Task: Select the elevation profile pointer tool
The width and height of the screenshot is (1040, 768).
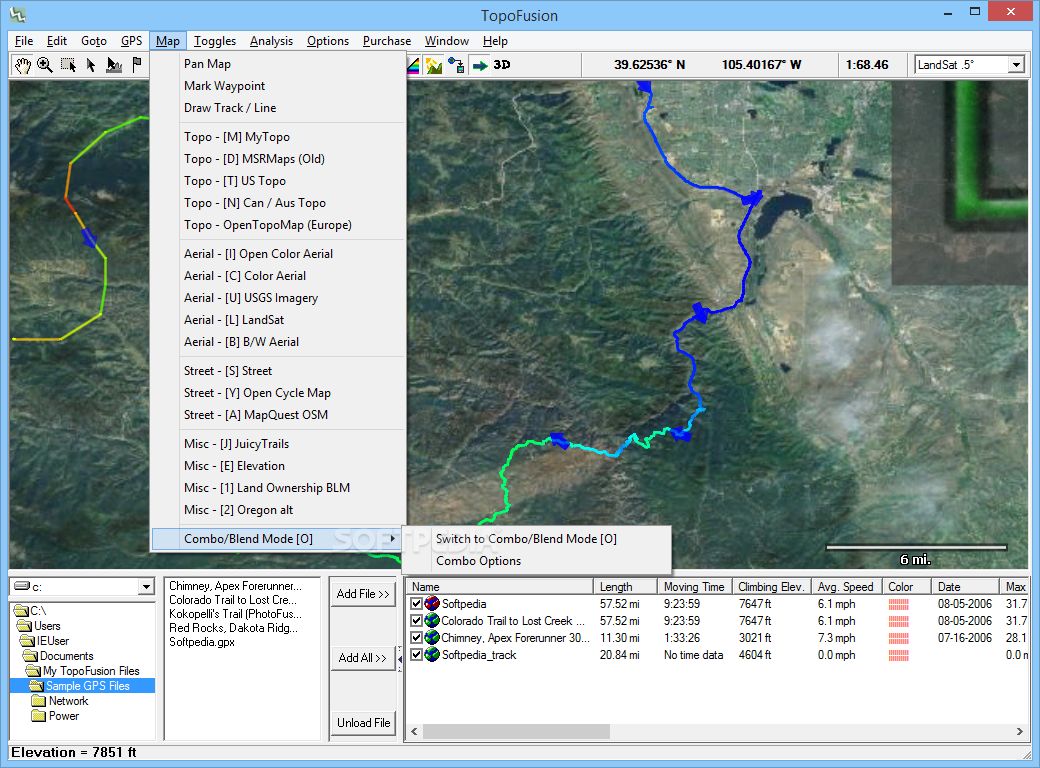Action: [114, 65]
